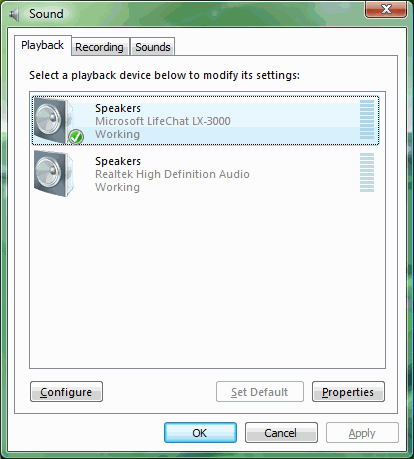Click the Realtek volume level meter

pos(367,172)
